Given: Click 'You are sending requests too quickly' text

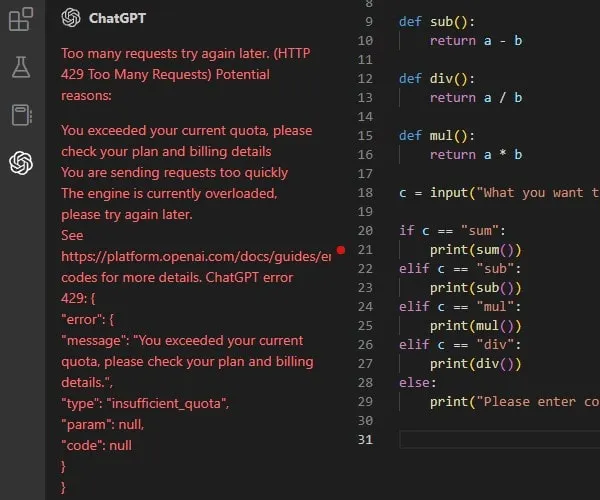Looking at the screenshot, I should [174, 173].
